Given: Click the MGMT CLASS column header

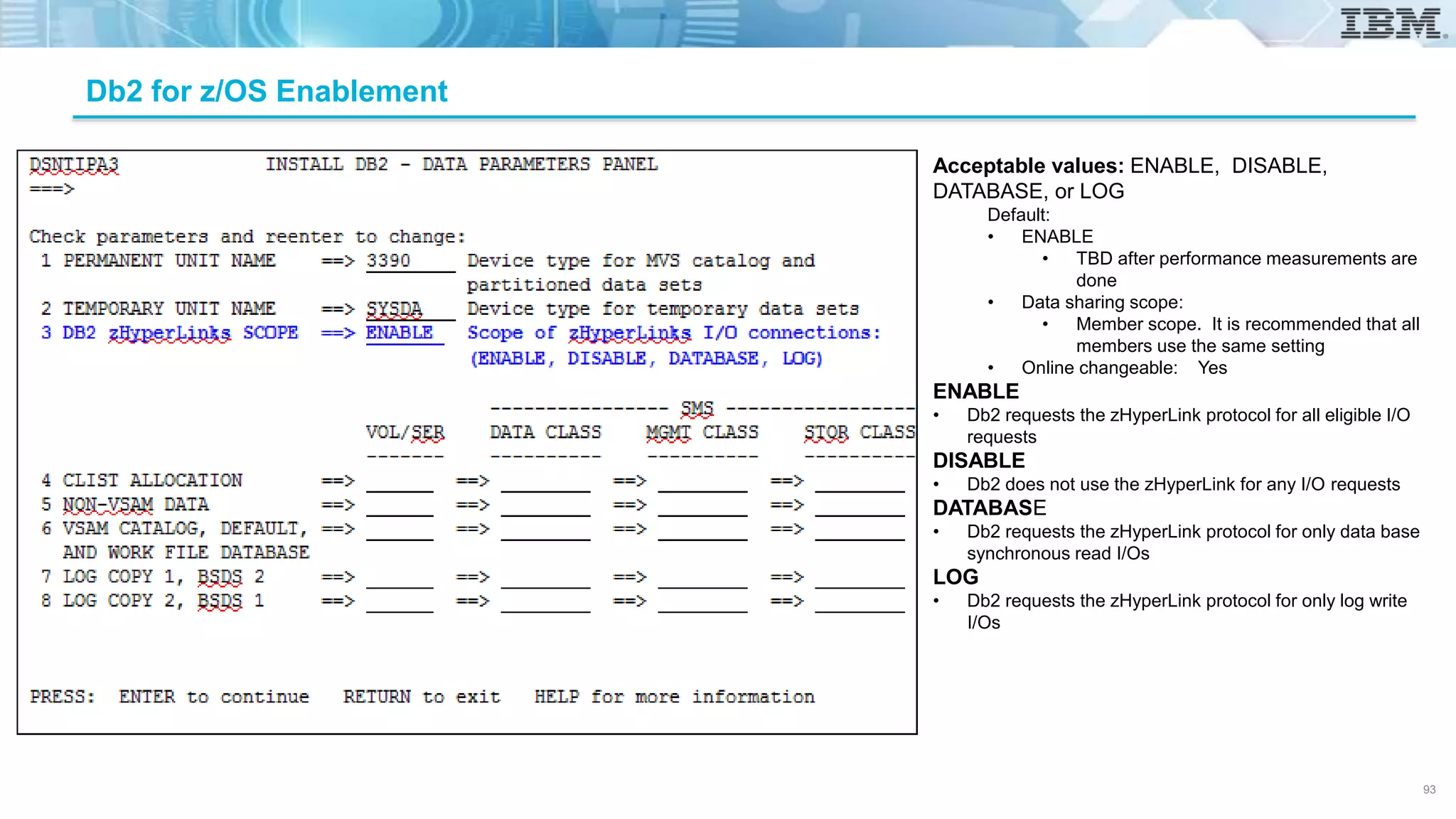Looking at the screenshot, I should coord(702,432).
